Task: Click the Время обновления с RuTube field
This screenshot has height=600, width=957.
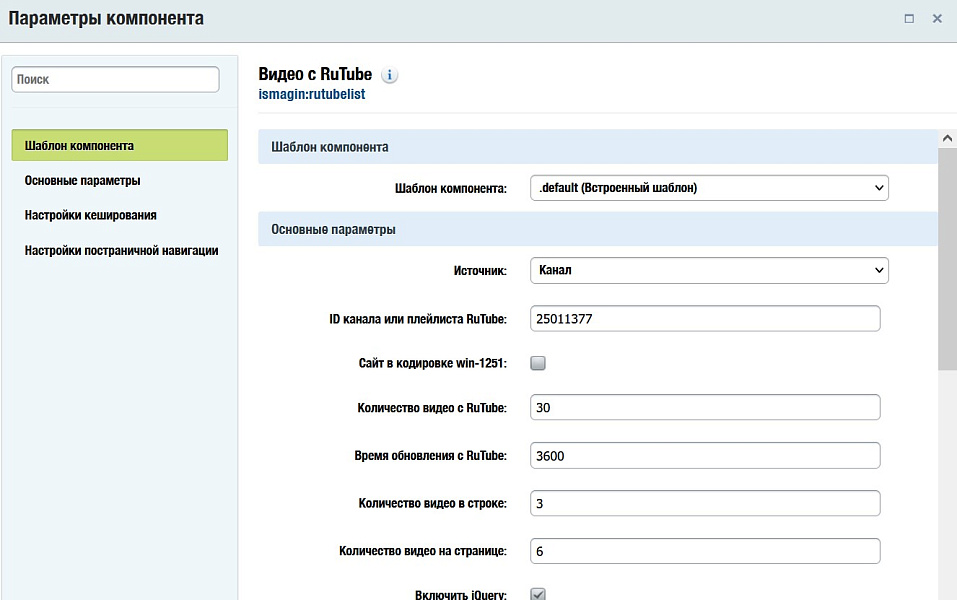Action: 704,455
